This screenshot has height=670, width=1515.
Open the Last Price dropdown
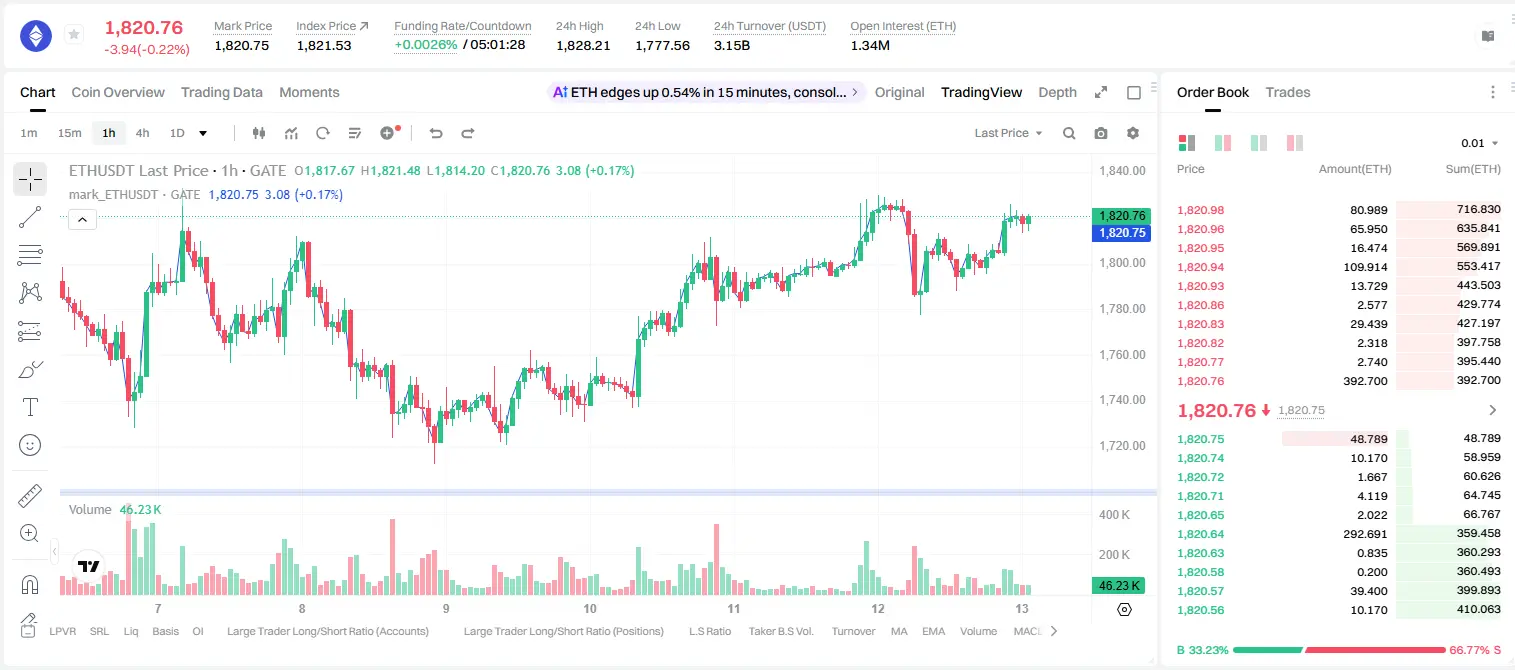(1008, 133)
